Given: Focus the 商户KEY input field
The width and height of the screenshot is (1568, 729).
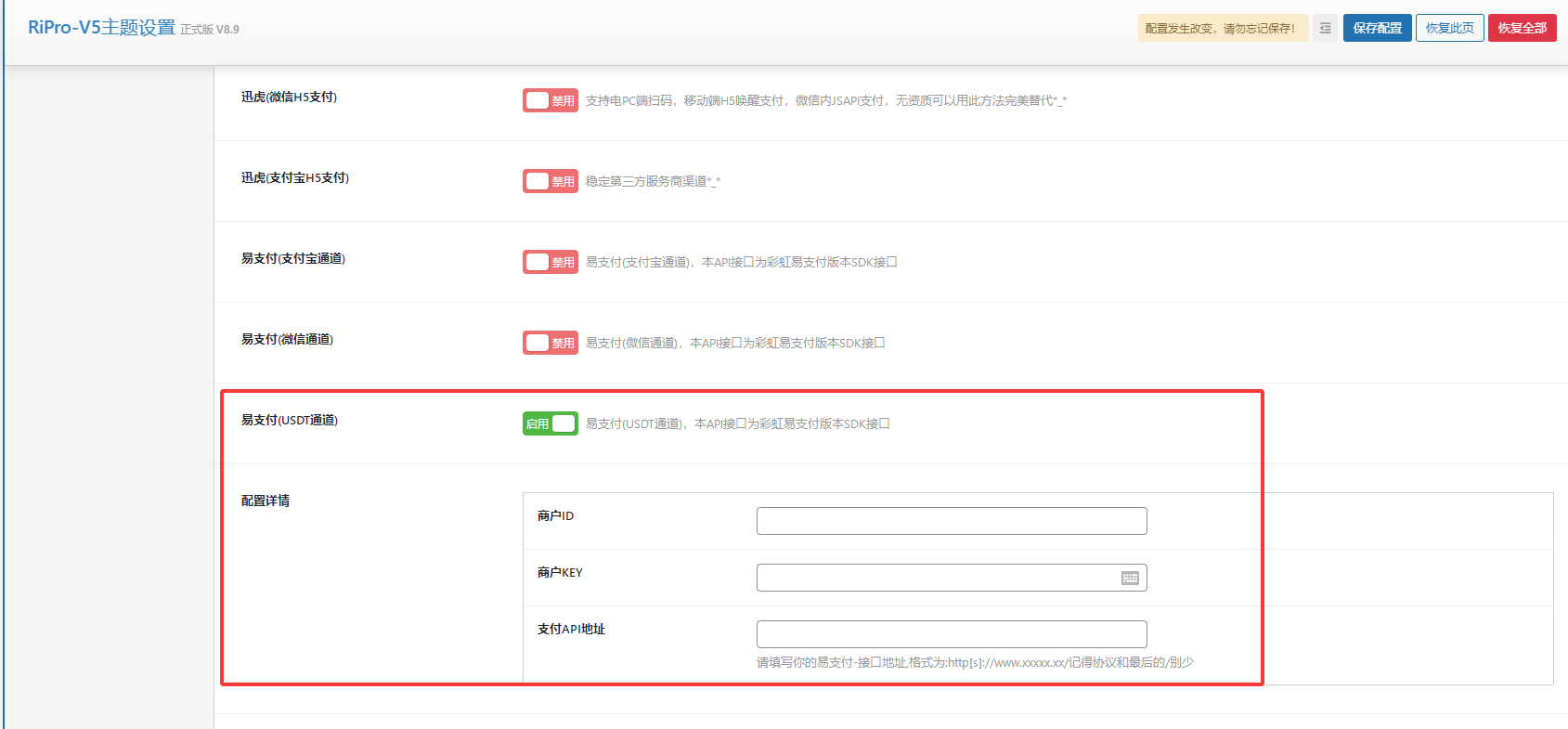Looking at the screenshot, I should (952, 578).
